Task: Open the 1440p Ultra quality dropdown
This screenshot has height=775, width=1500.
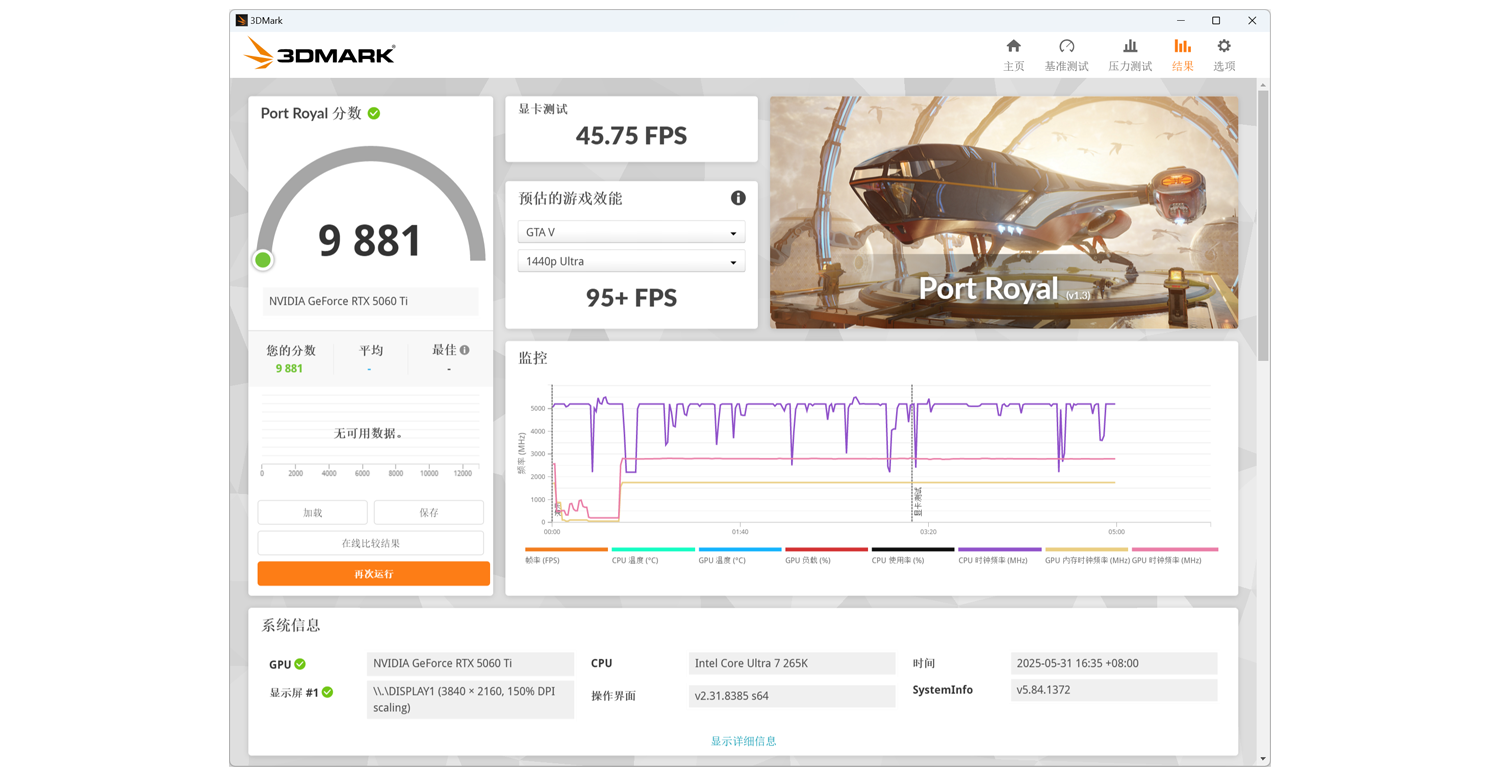Action: [x=631, y=260]
